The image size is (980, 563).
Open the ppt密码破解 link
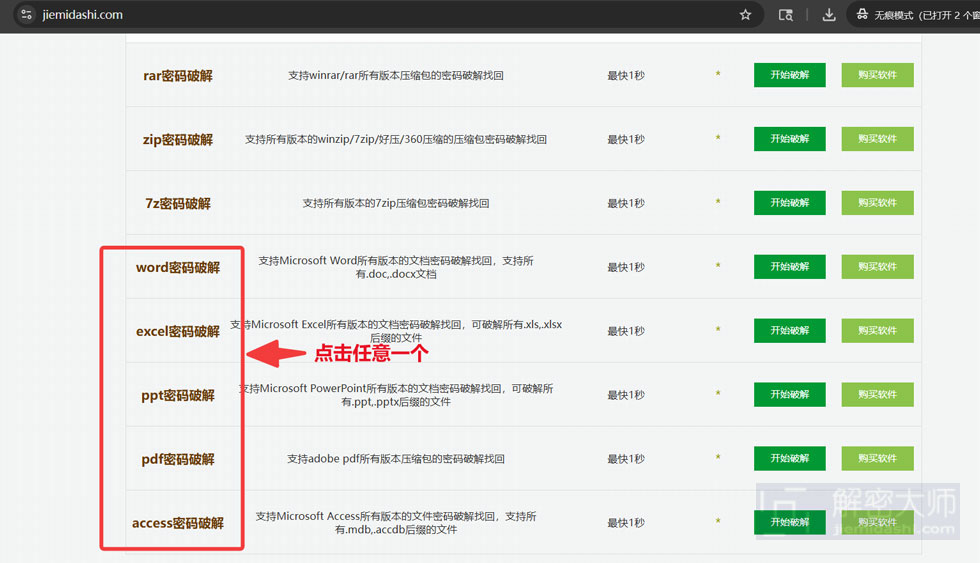click(178, 396)
